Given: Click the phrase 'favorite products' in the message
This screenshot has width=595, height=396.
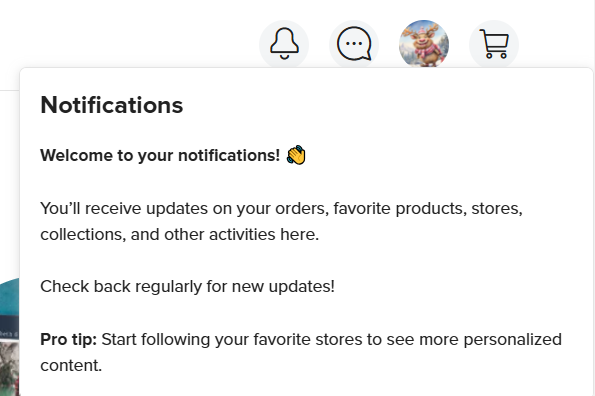Looking at the screenshot, I should tap(400, 209).
